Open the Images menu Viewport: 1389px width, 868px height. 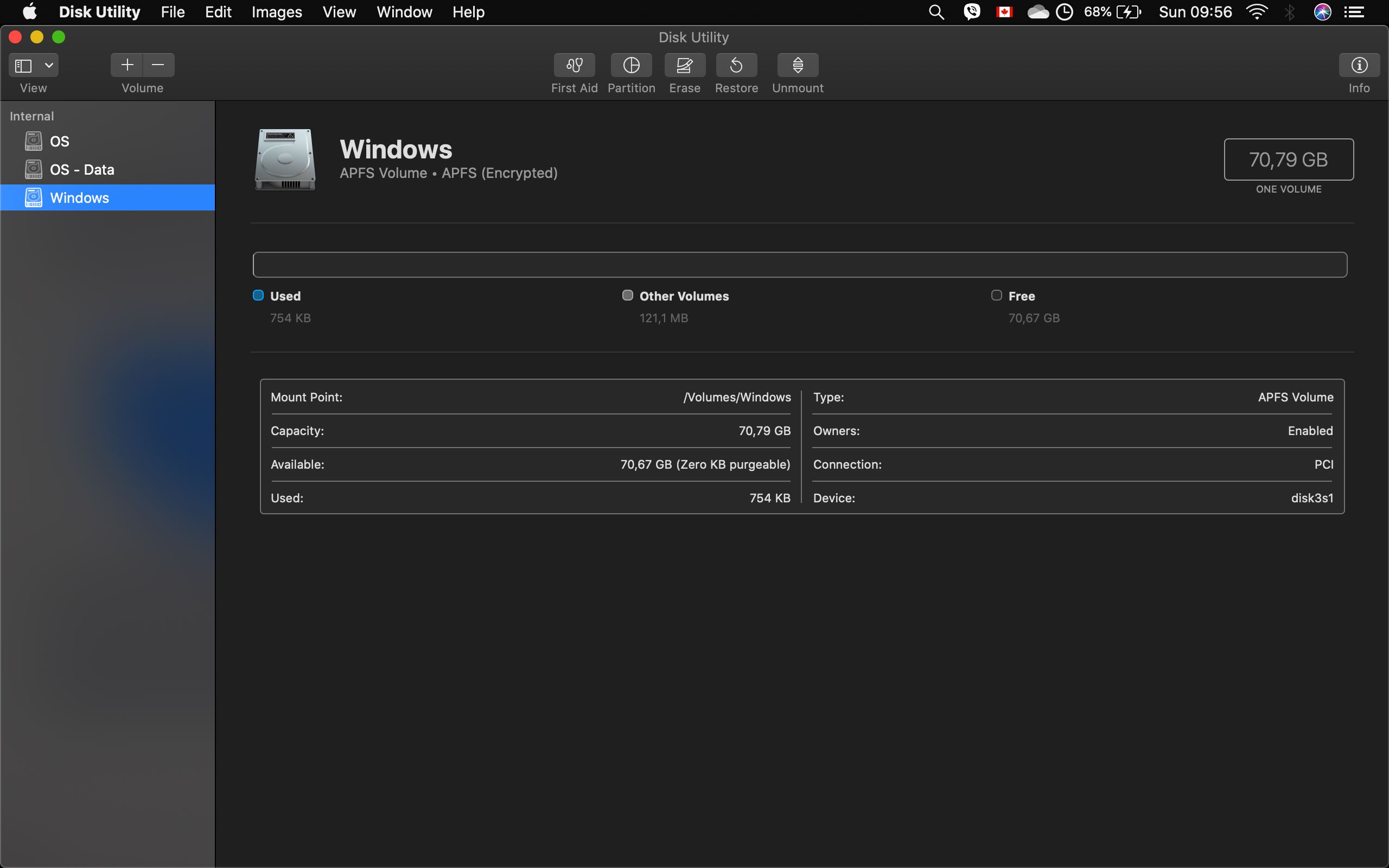tap(277, 11)
